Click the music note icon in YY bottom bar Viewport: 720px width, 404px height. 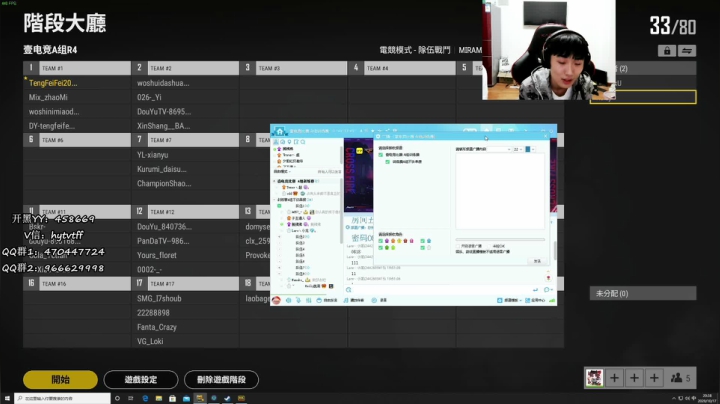point(346,300)
